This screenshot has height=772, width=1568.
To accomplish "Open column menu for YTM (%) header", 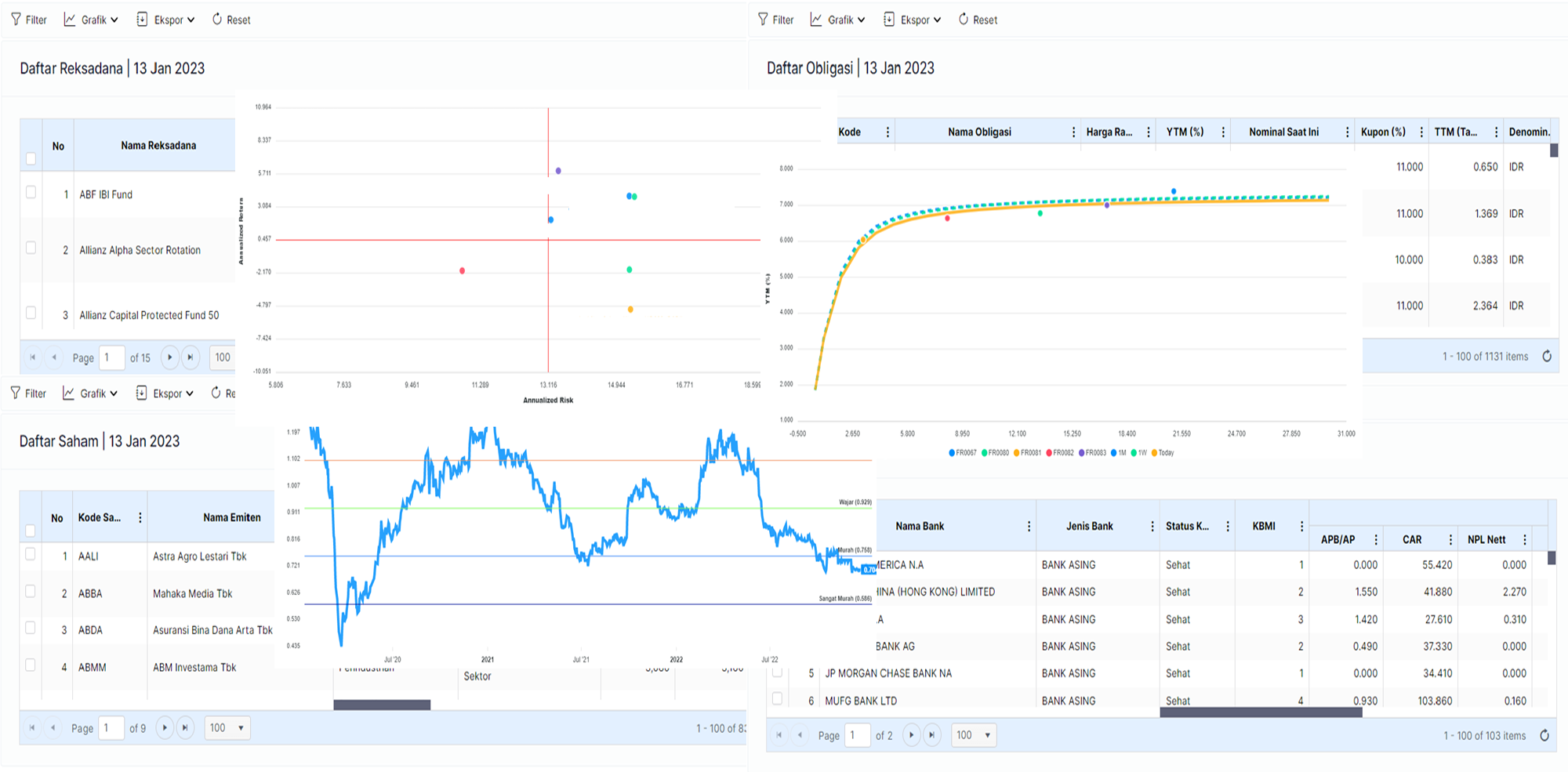I will point(1223,132).
